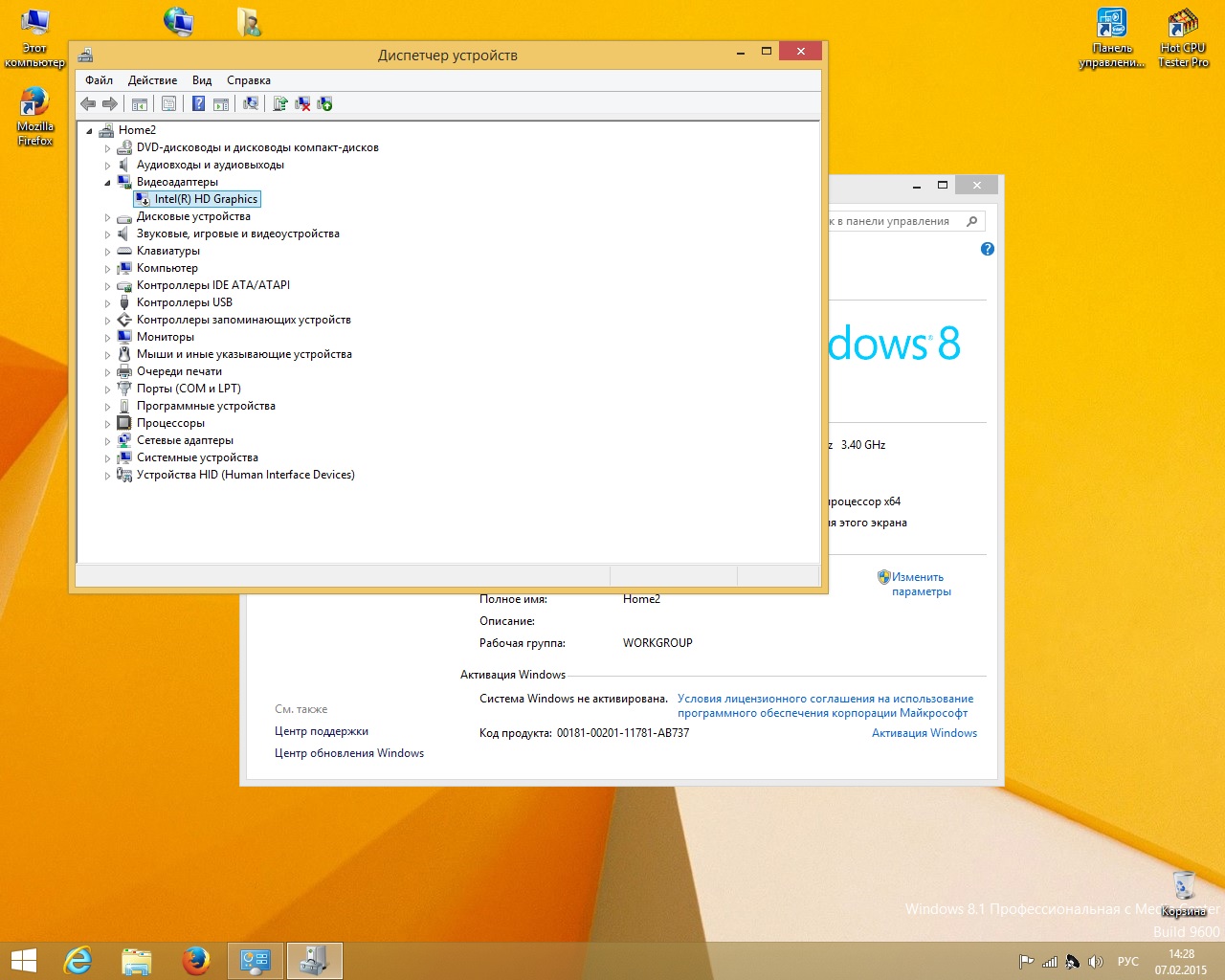Click the Изменить параметры link in System window
The image size is (1225, 980).
921,584
